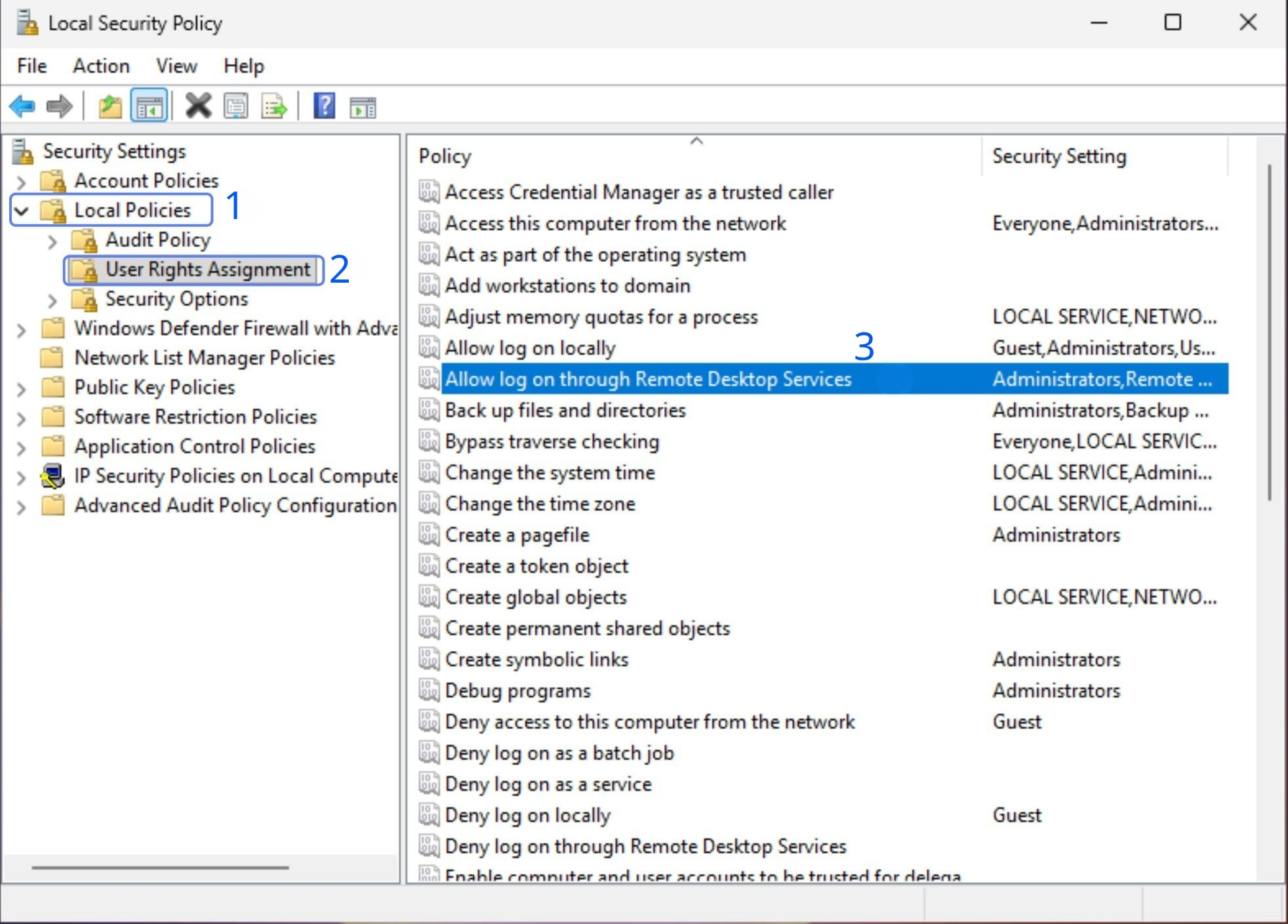The width and height of the screenshot is (1288, 924).
Task: Toggle Show/Hide Console Tree toolbar icon
Action: [150, 106]
